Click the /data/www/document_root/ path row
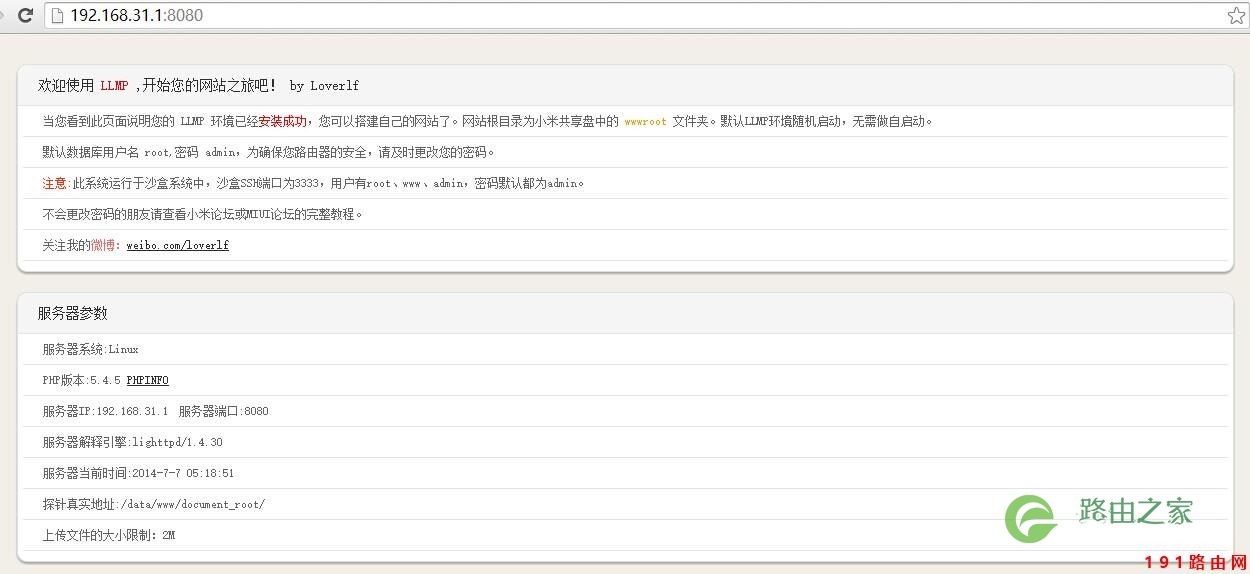Viewport: 1250px width, 574px height. [625, 504]
